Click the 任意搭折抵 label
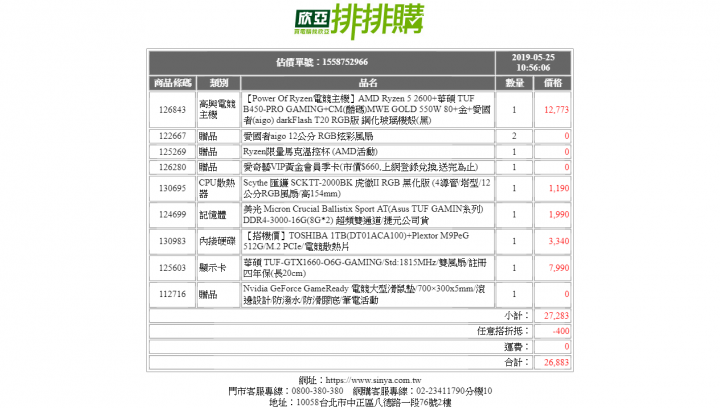720x408 pixels. click(x=503, y=331)
